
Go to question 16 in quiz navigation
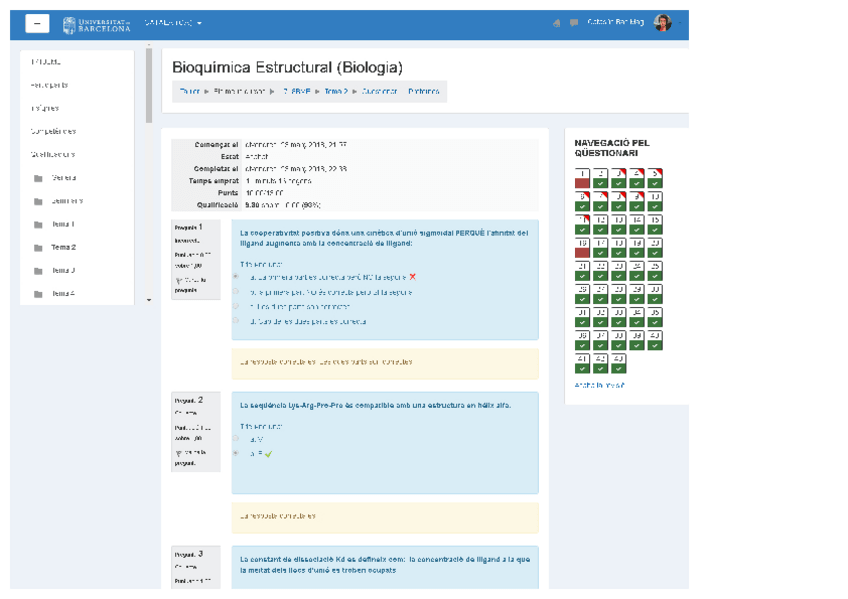[582, 248]
